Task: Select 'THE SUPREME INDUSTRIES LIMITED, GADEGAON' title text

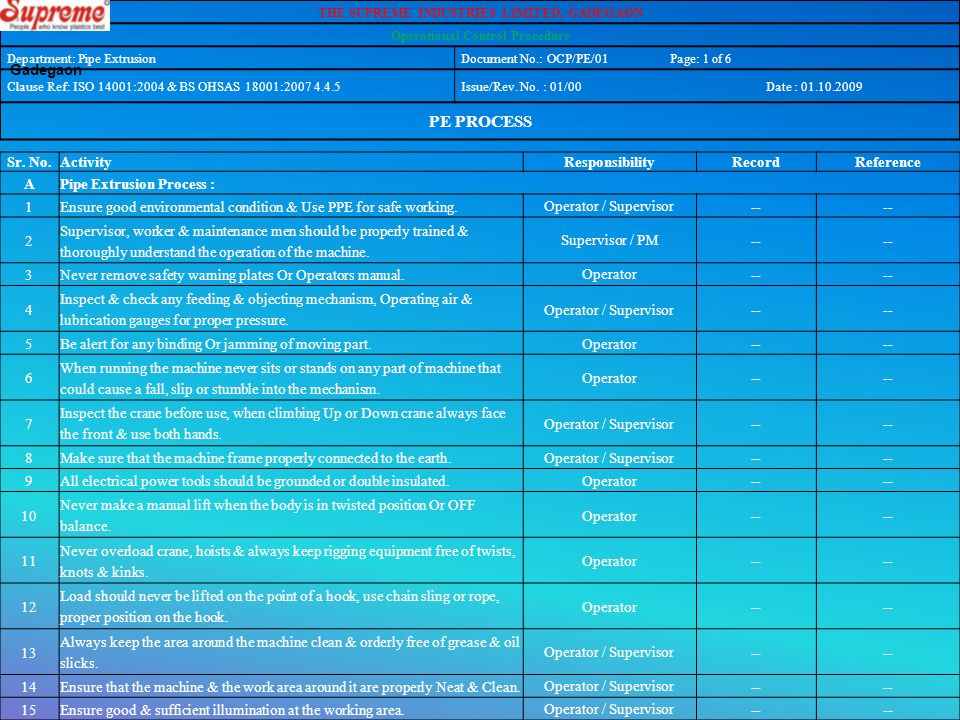Action: 481,12
